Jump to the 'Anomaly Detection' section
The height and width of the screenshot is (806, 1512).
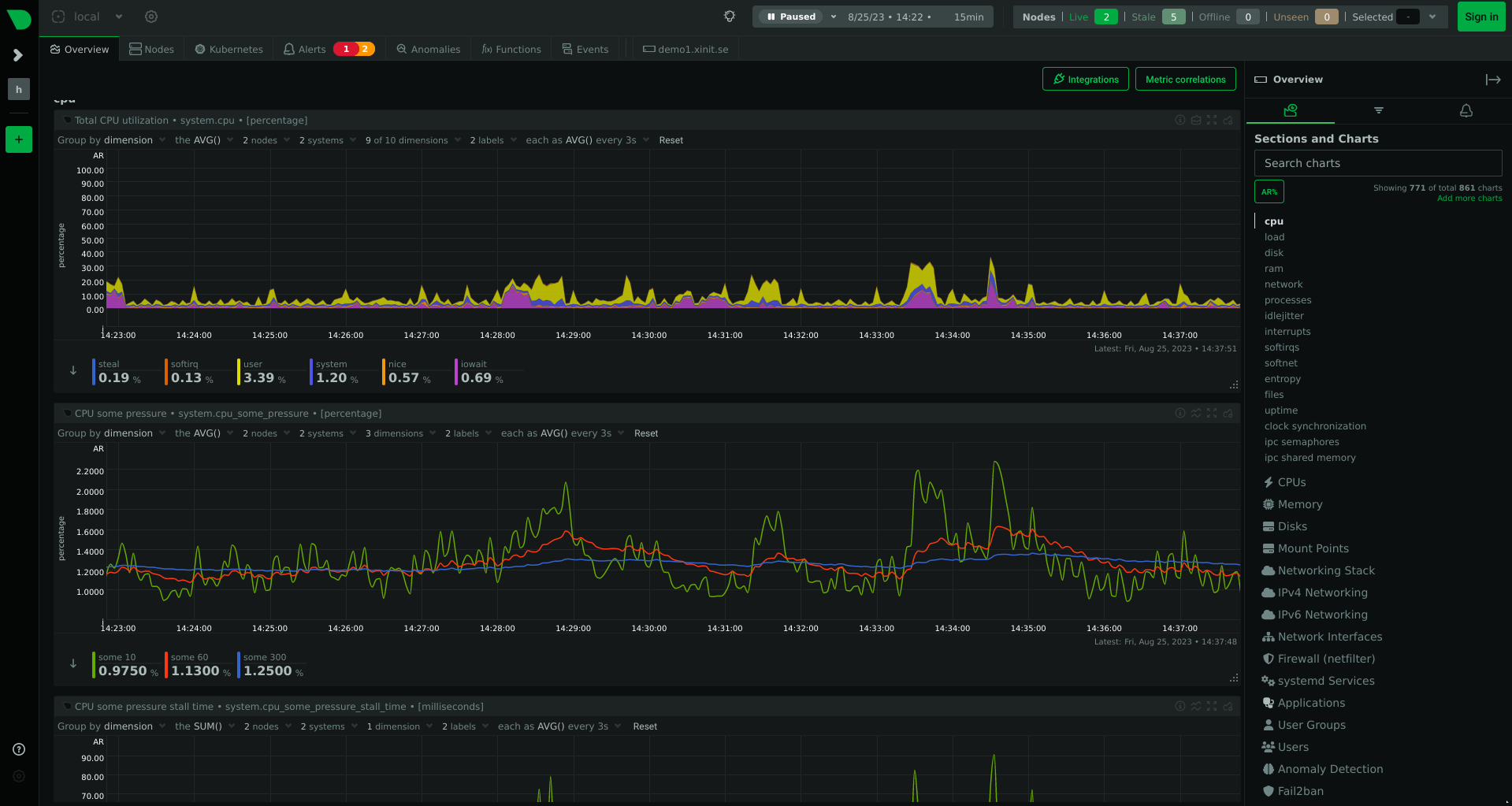[1330, 769]
